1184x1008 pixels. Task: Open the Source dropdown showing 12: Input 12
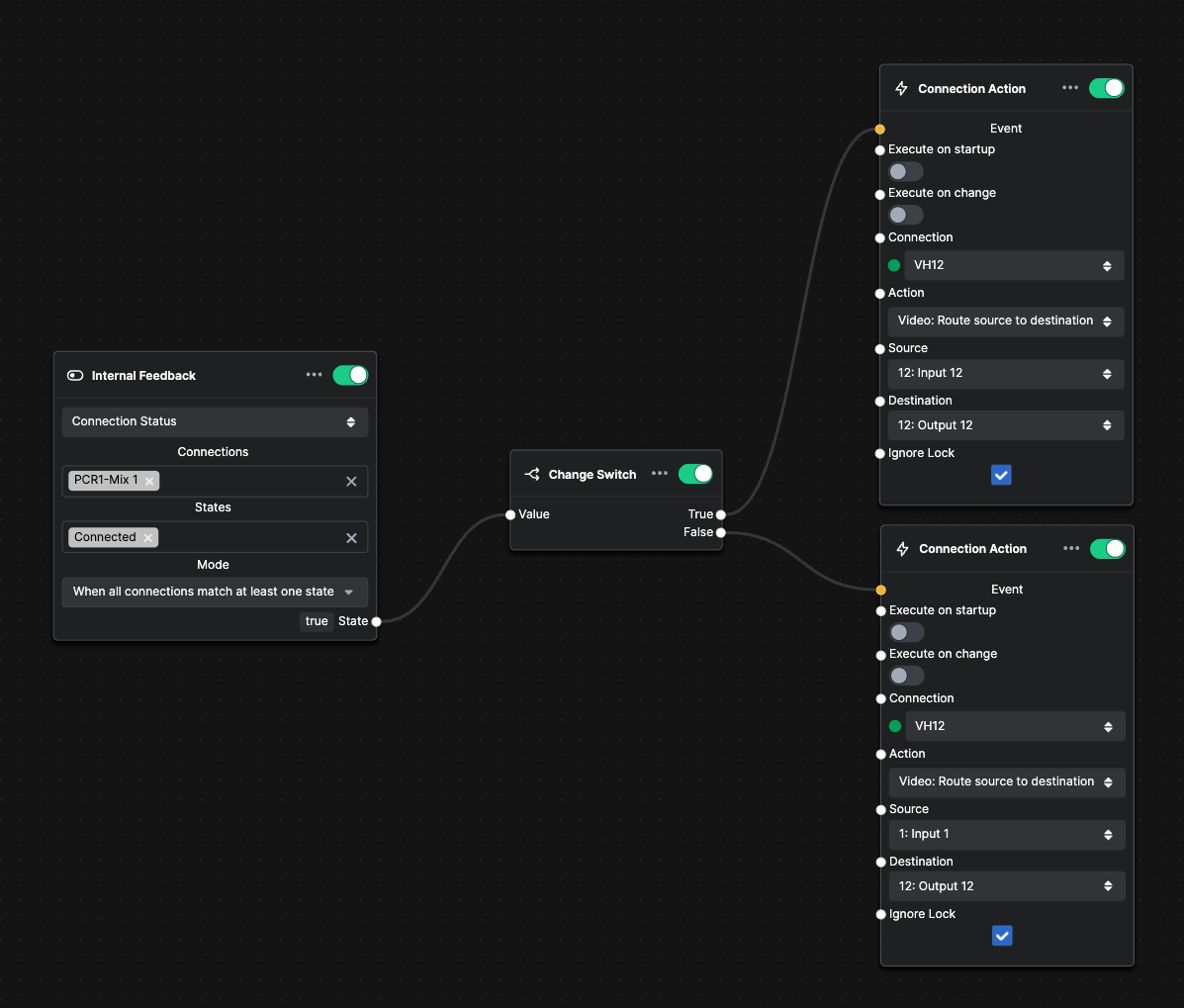[x=1006, y=374]
